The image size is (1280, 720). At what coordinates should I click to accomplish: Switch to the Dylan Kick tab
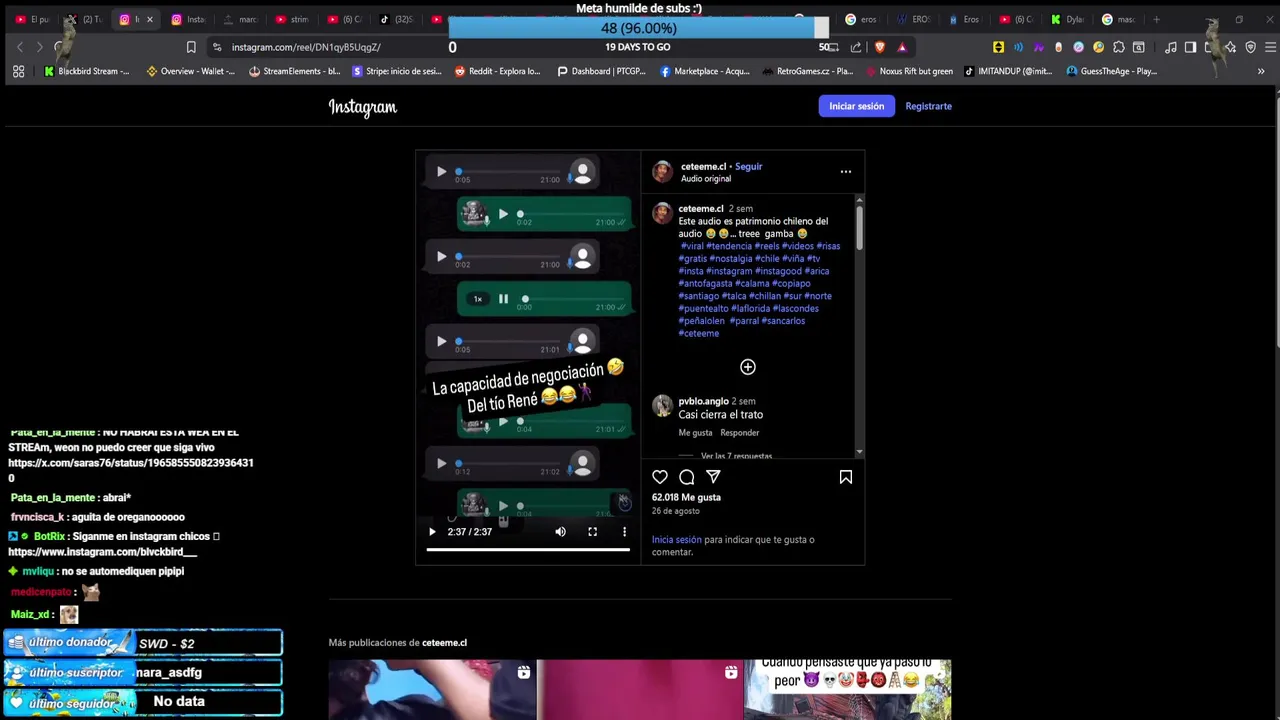1068,19
